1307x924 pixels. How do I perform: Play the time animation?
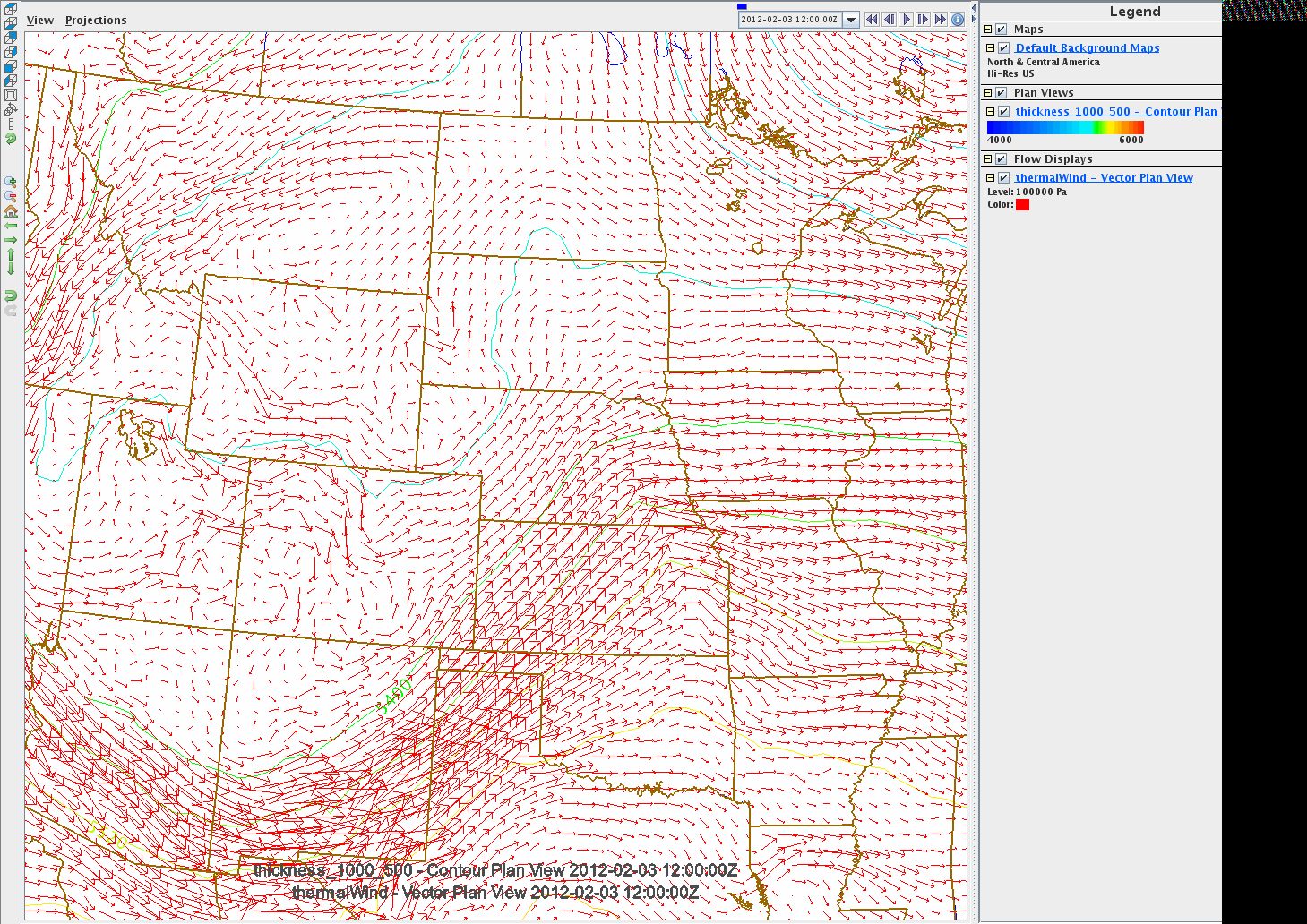click(906, 19)
